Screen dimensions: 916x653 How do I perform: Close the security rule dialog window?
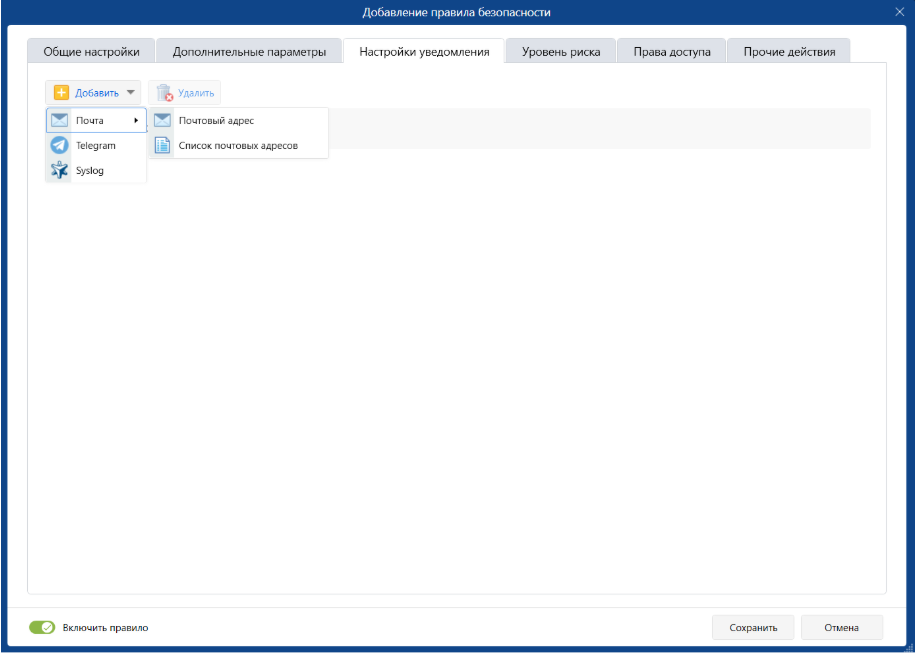click(899, 12)
